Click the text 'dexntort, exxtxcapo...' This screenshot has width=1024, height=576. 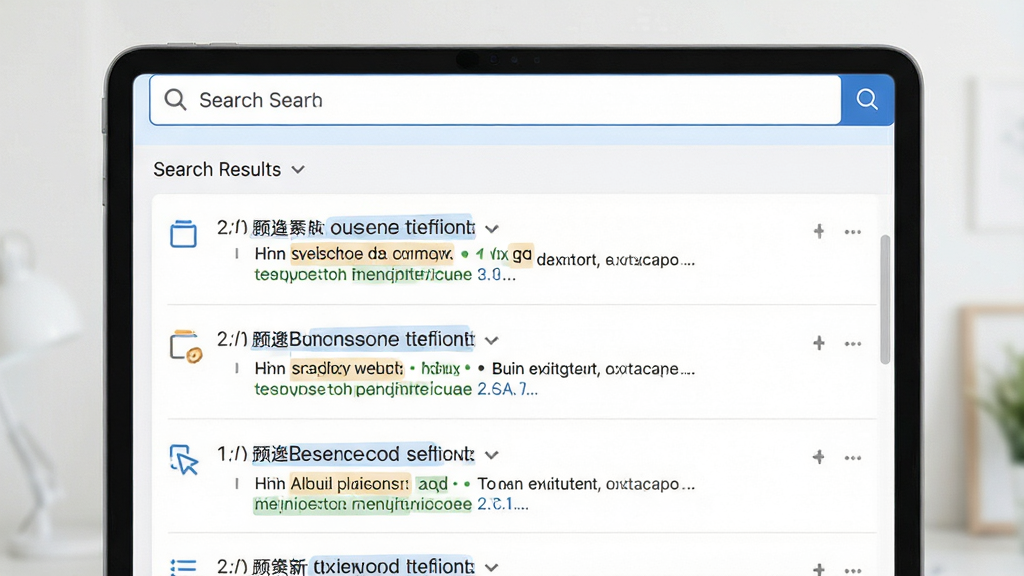coord(615,260)
